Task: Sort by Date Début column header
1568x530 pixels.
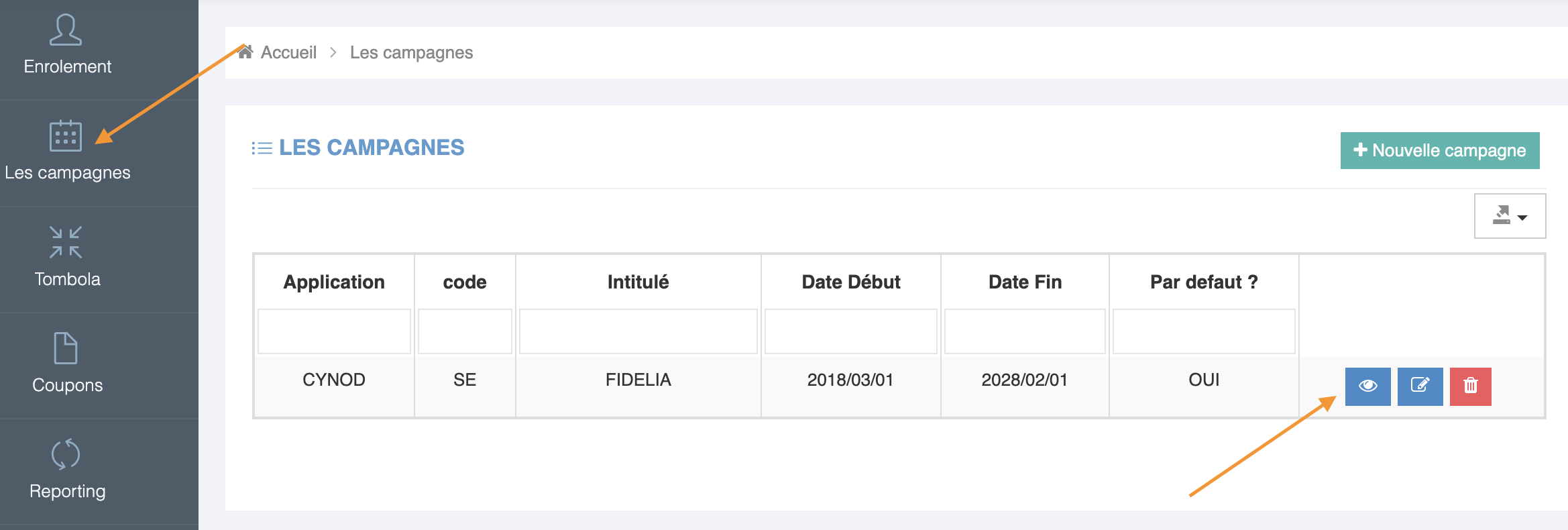Action: [x=850, y=282]
